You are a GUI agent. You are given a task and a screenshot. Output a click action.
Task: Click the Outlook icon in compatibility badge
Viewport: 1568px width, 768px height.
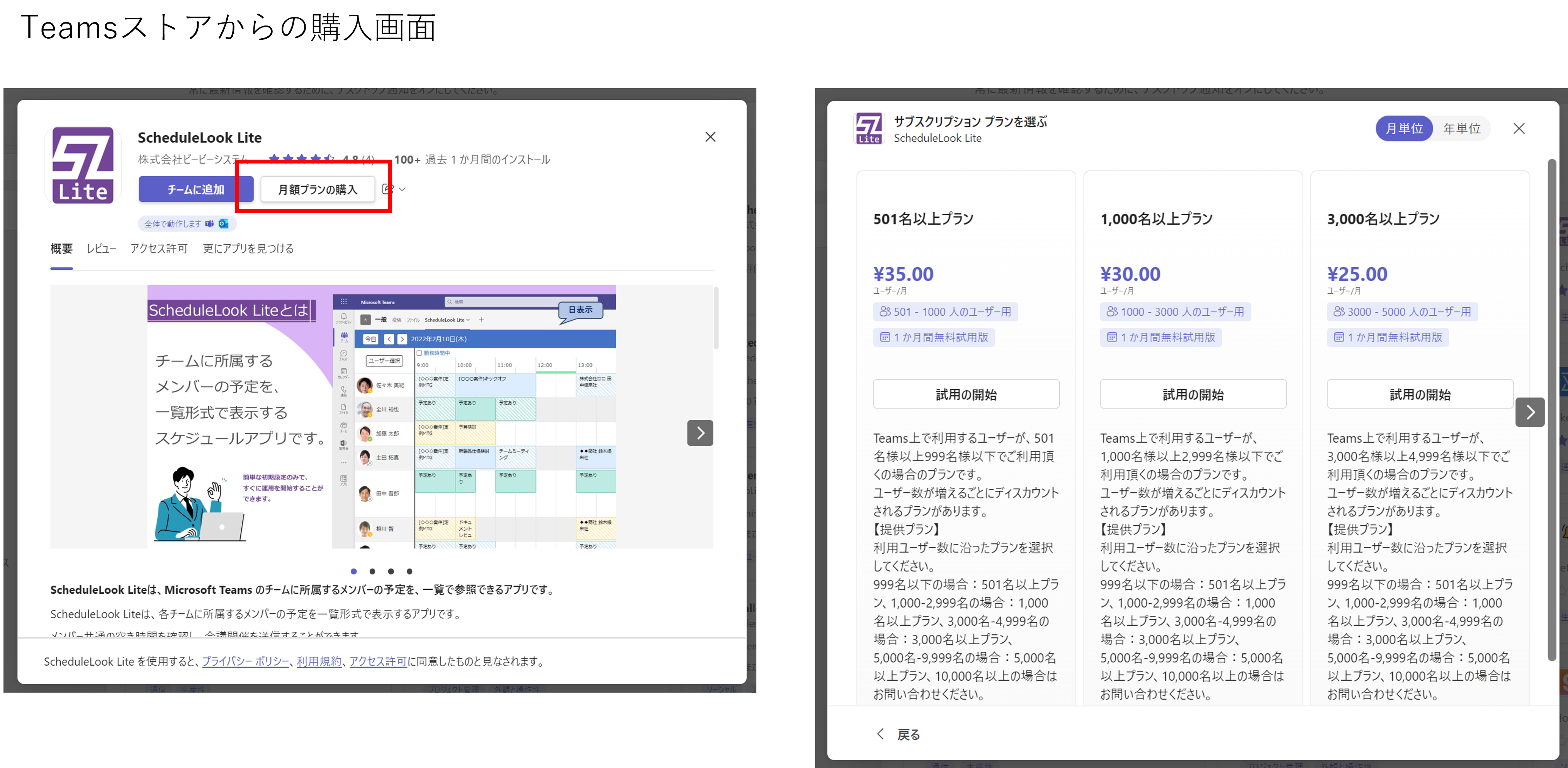(x=223, y=223)
